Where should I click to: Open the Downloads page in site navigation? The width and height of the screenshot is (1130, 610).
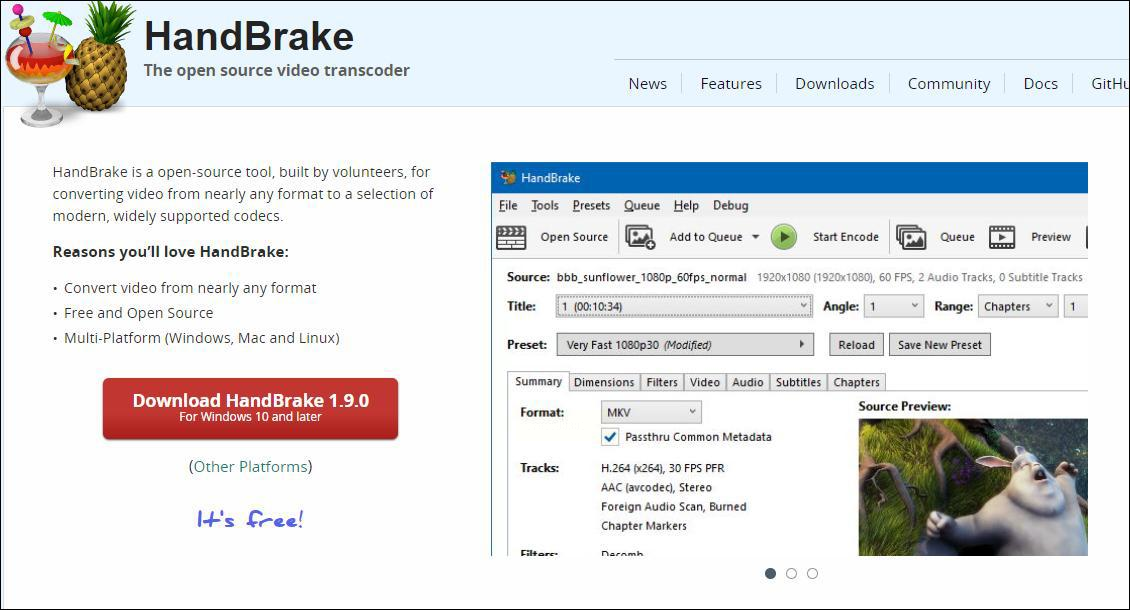tap(834, 84)
